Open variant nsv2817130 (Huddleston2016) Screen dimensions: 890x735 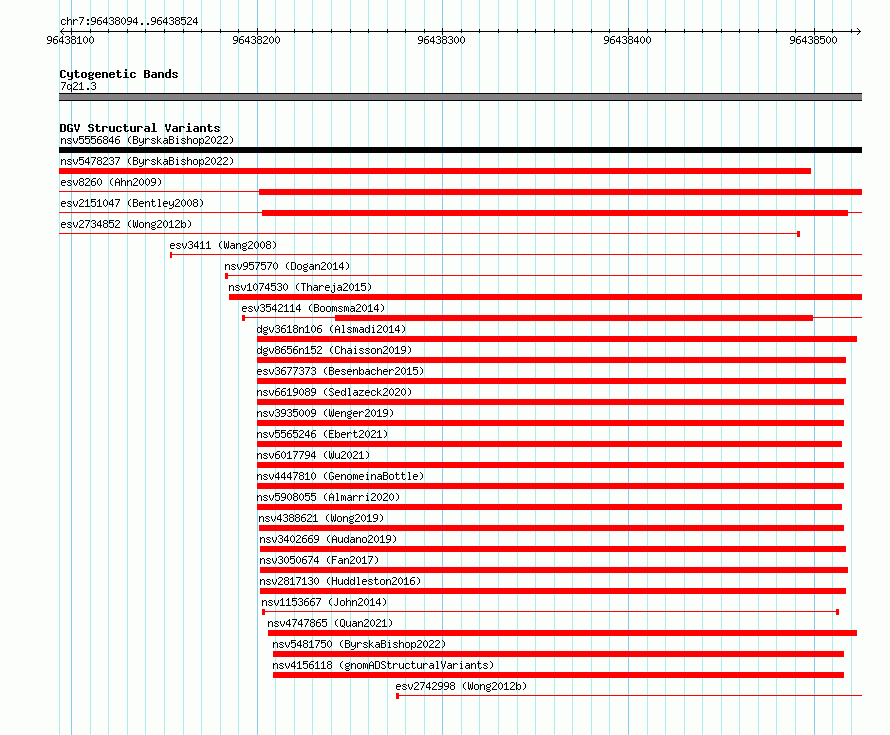click(x=341, y=581)
